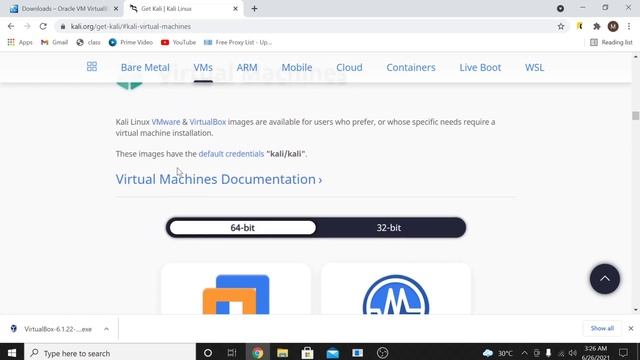
Task: Go to the Cloud section
Action: pos(349,67)
